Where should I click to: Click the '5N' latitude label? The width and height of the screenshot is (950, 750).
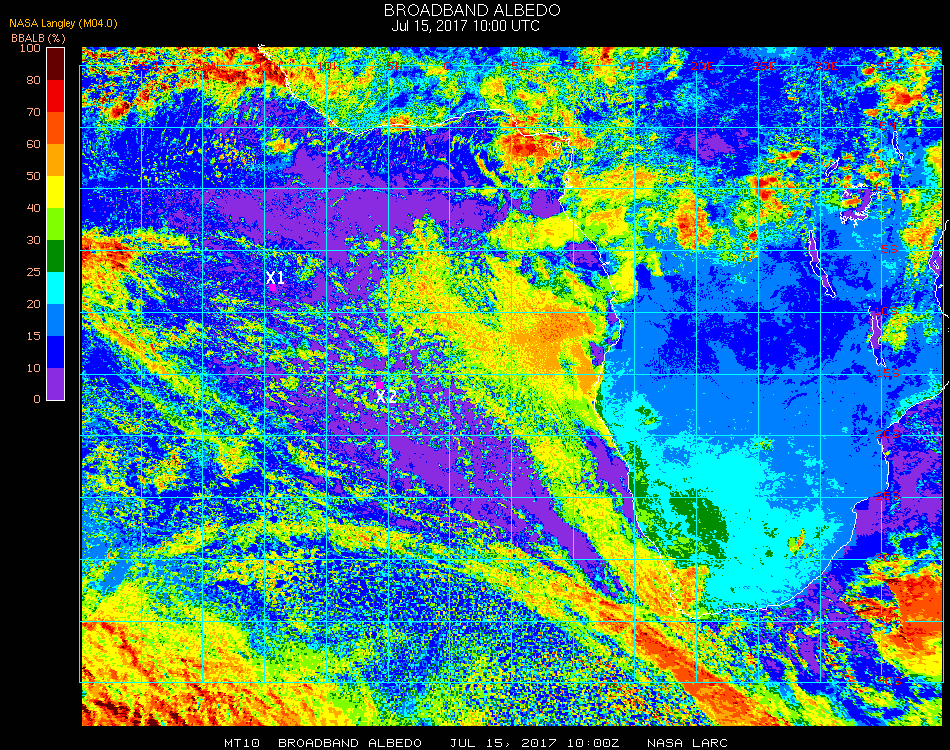click(888, 127)
